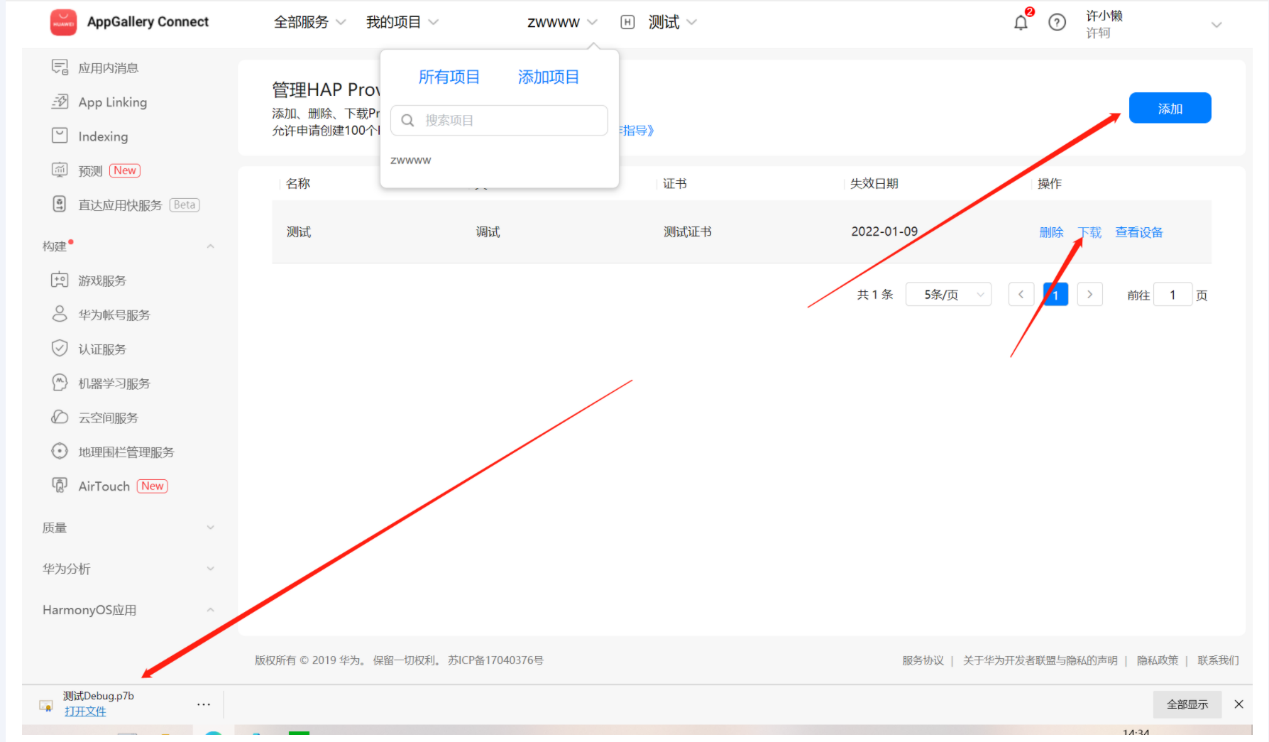Open the 联系我们 footer link
Viewport: 1269px width, 742px height.
[1218, 660]
